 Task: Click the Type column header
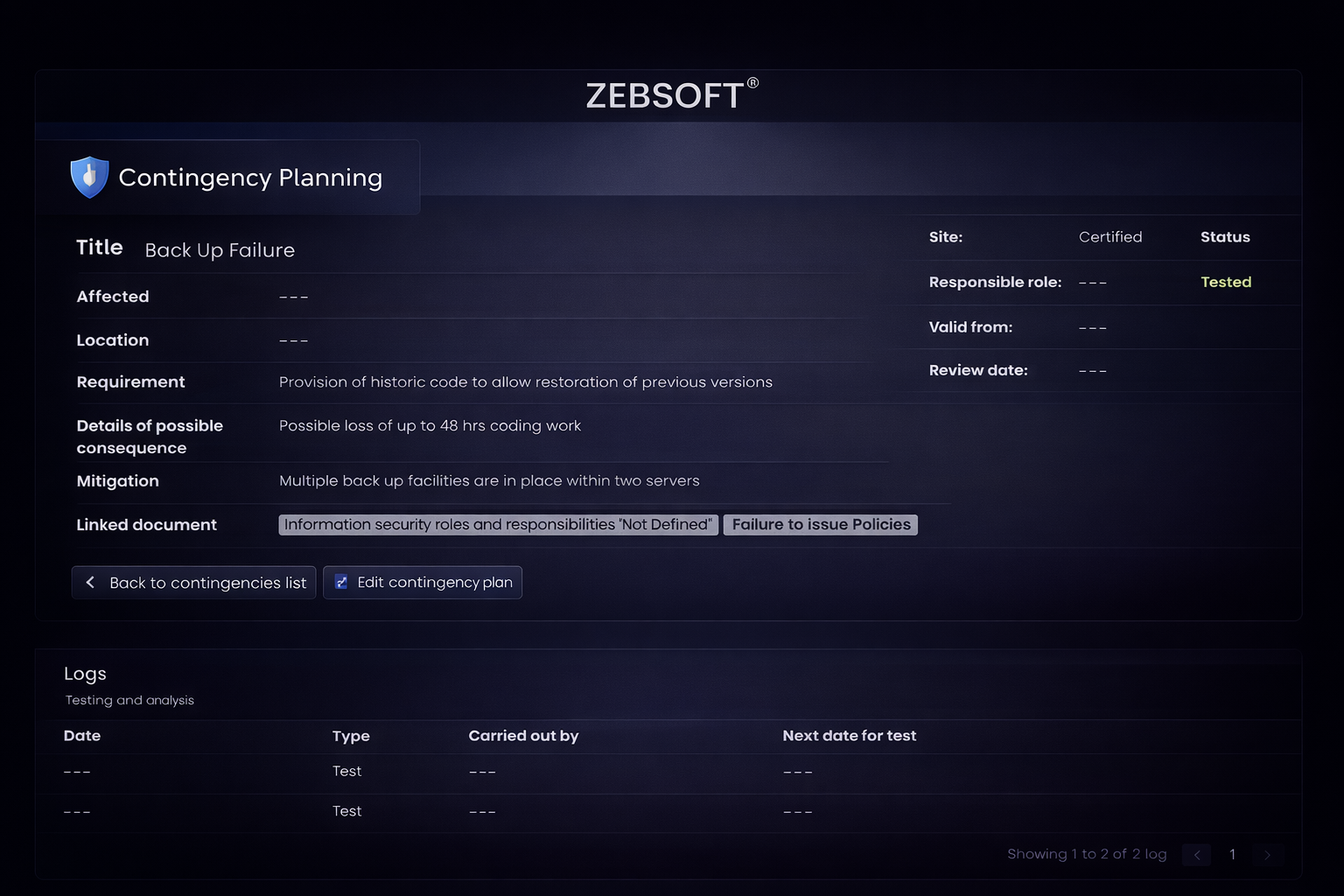[351, 736]
